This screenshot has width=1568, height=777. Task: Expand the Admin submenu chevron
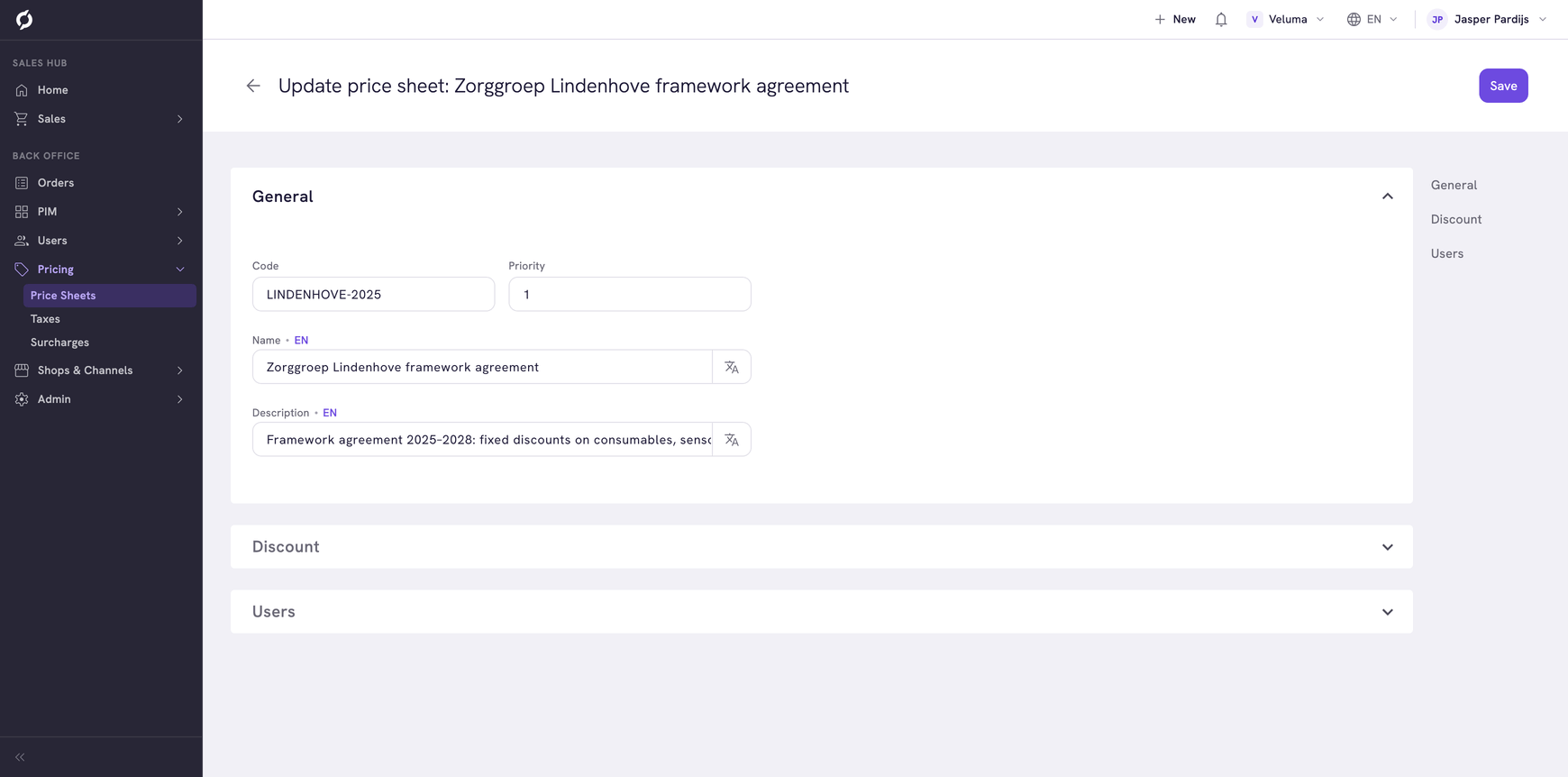tap(180, 399)
